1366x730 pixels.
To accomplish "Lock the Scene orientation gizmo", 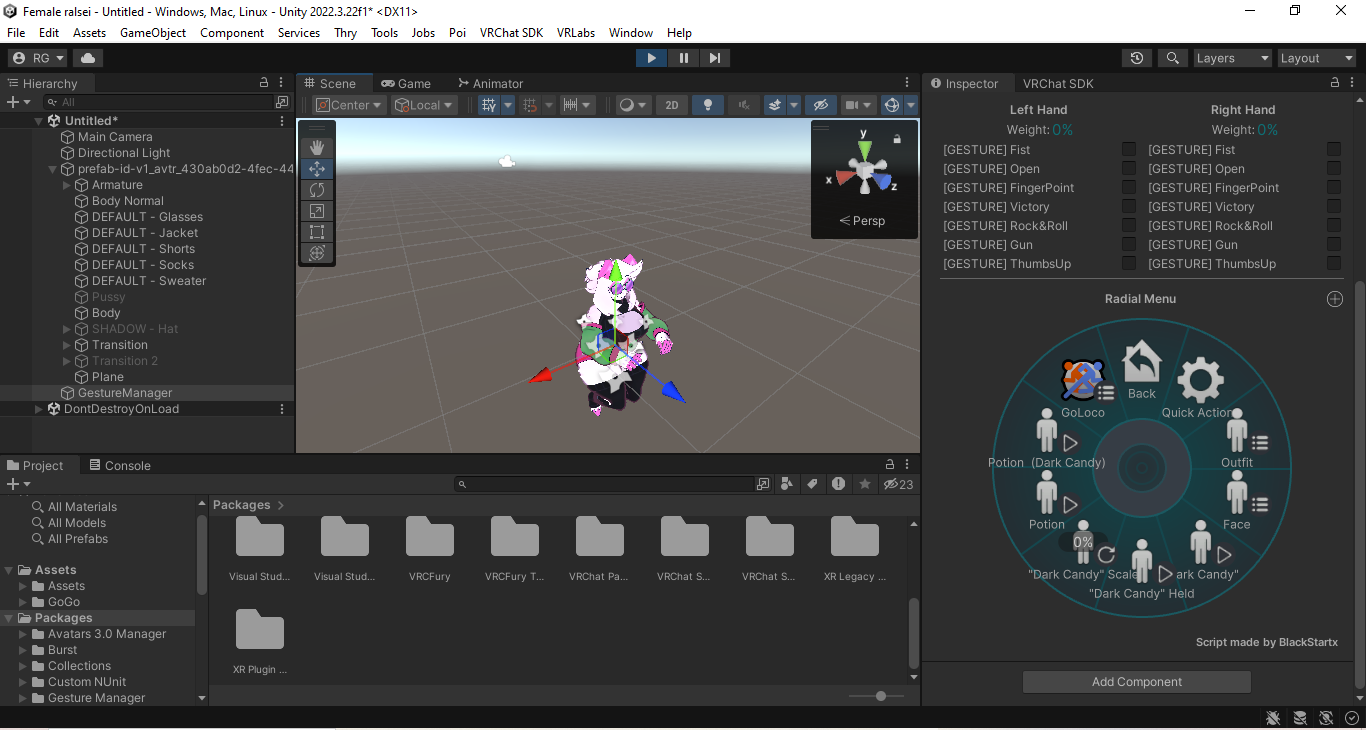I will tap(897, 139).
